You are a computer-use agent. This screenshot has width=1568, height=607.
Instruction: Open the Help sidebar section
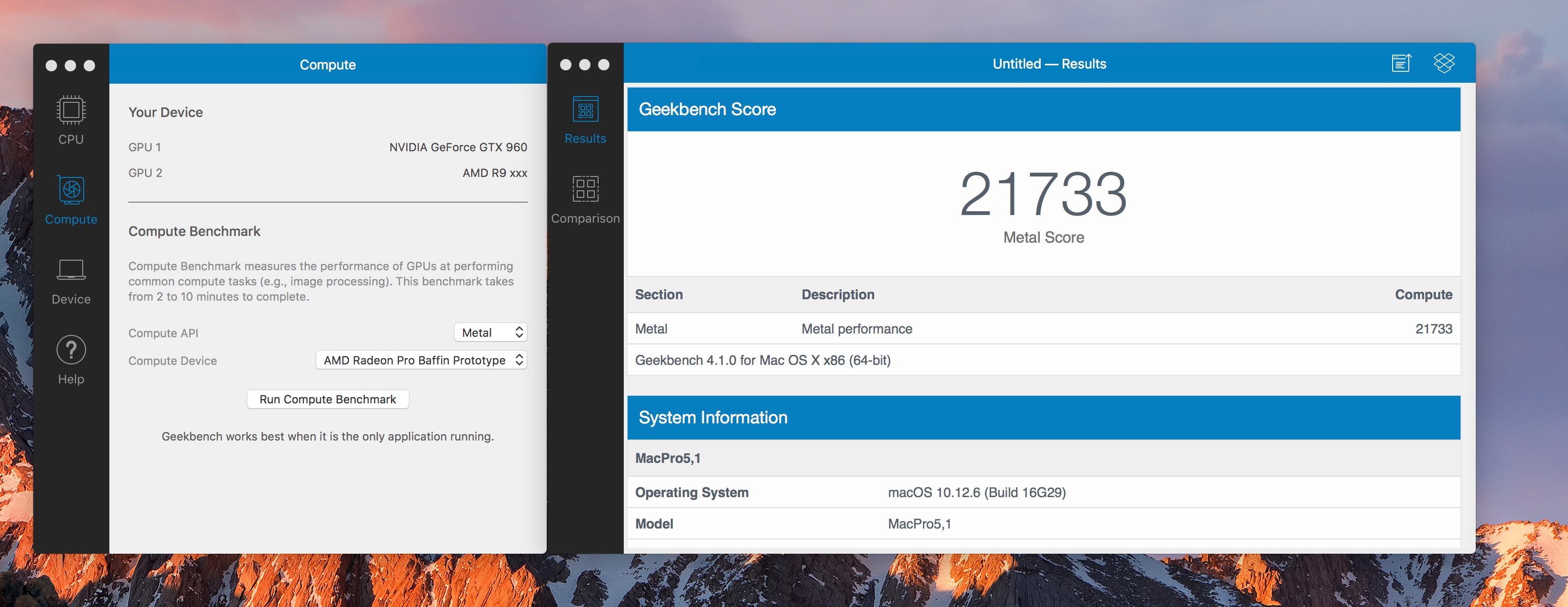pyautogui.click(x=71, y=360)
